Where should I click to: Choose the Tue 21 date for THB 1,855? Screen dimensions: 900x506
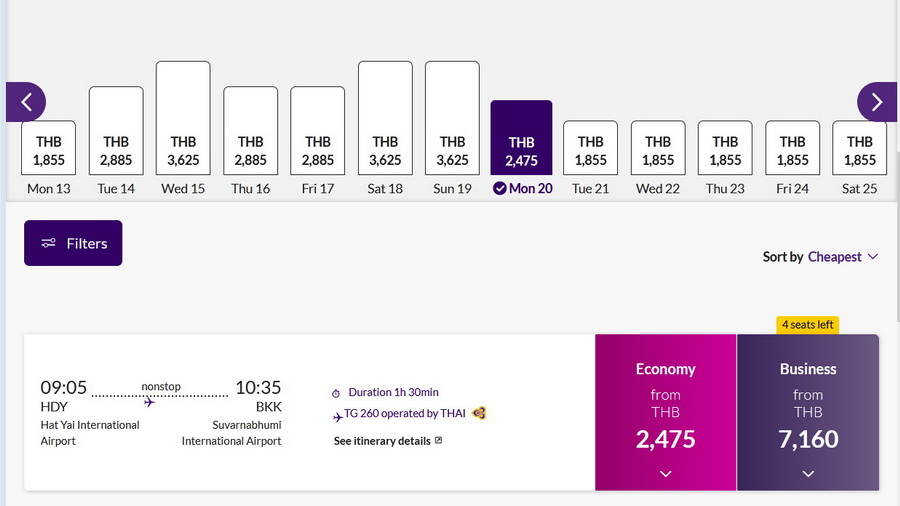590,150
